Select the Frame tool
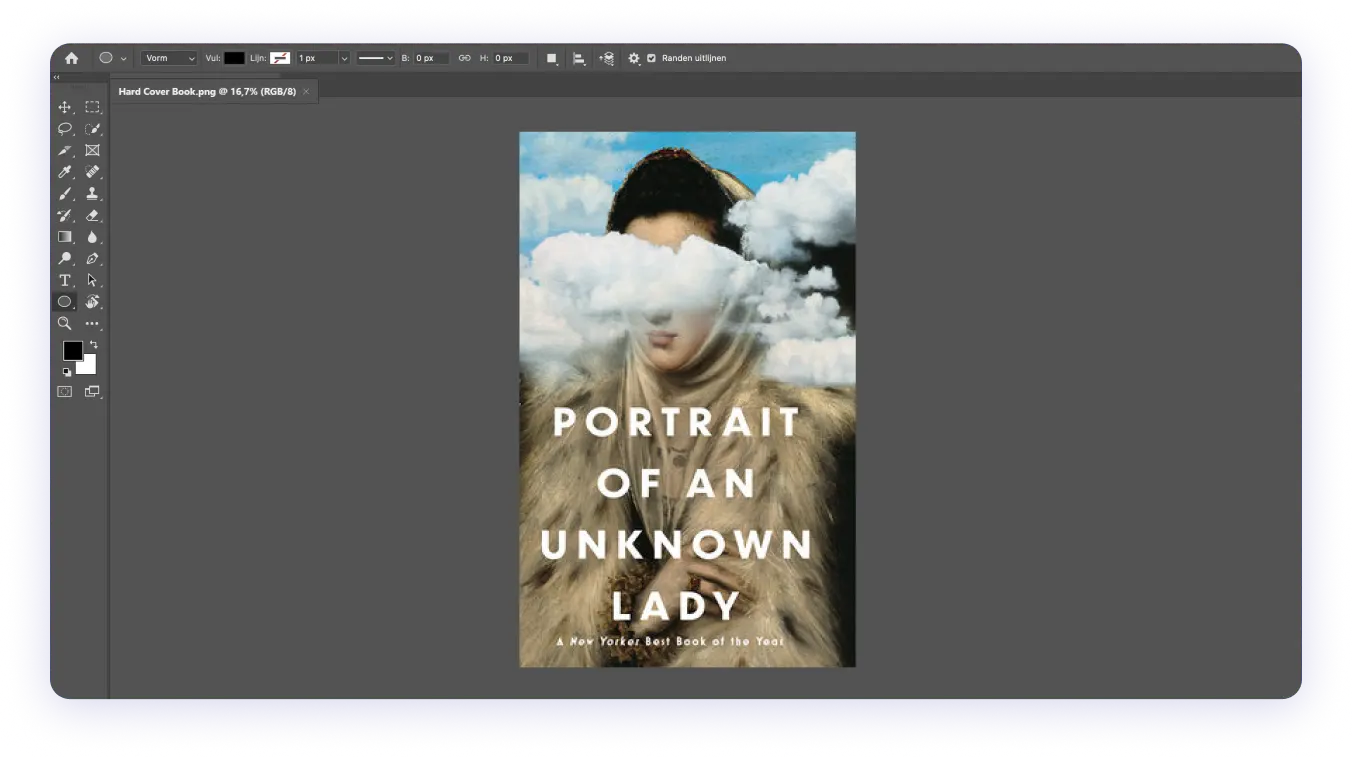The height and width of the screenshot is (757, 1352). (x=92, y=150)
